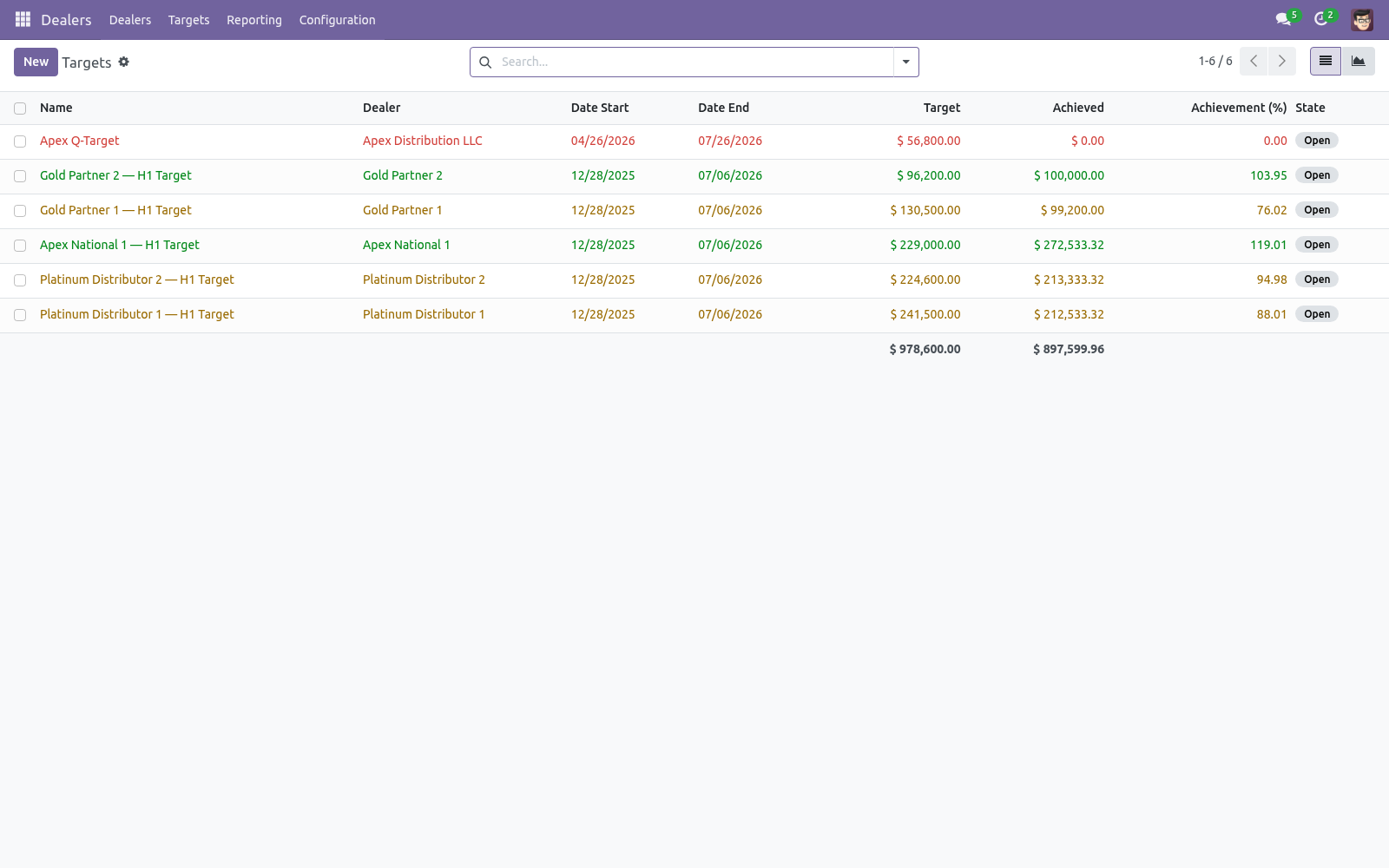Tick the Gold Partner 1 row checkbox
The image size is (1389, 868).
(20, 211)
